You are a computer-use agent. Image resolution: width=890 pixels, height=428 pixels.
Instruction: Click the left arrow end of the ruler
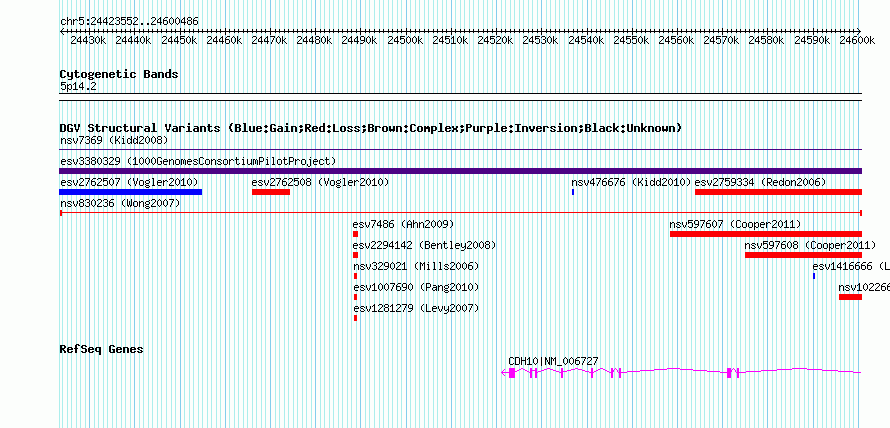coord(62,31)
